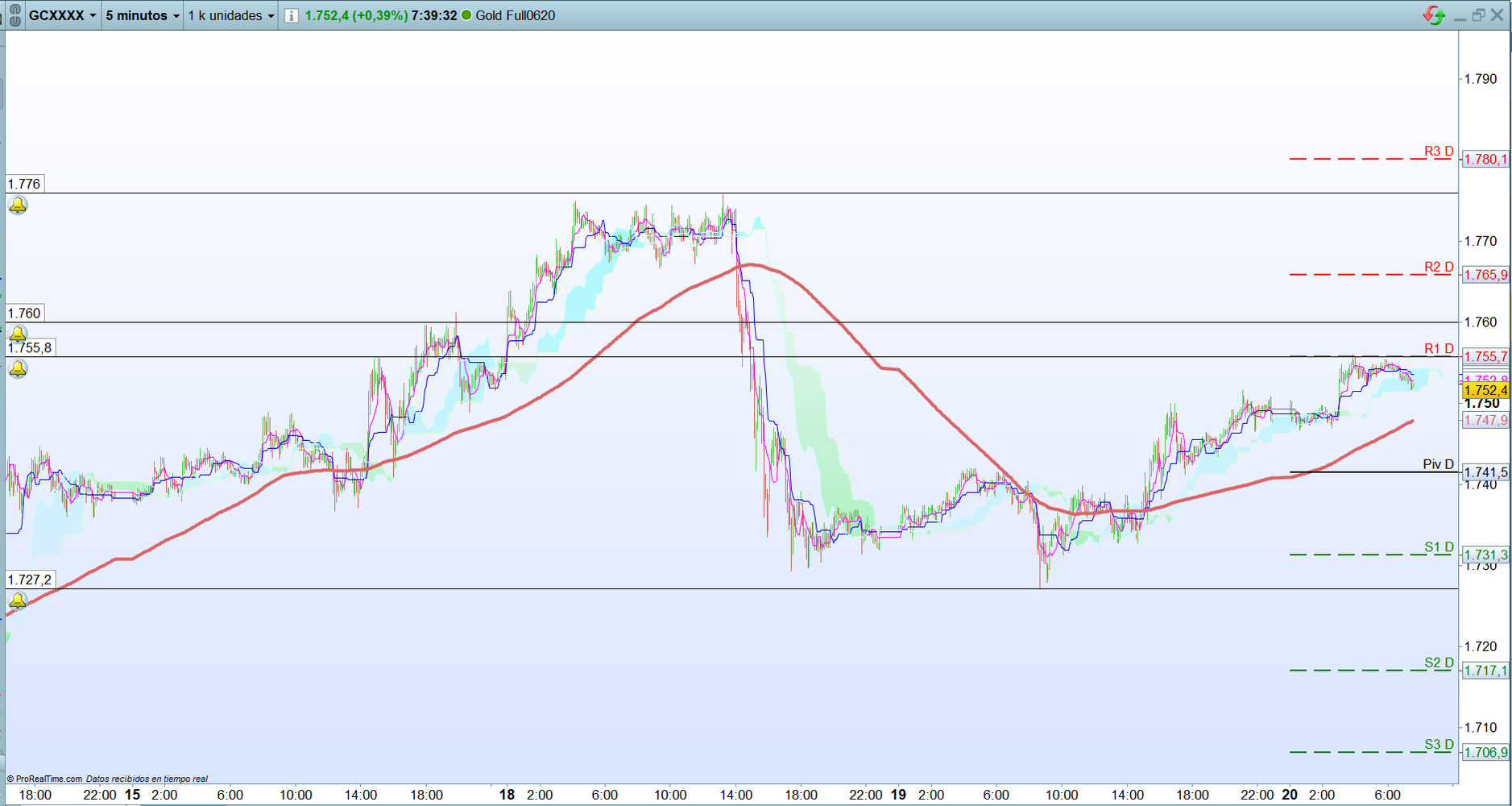Open the 1 k unidades dropdown
The image size is (1512, 806).
pos(231,15)
